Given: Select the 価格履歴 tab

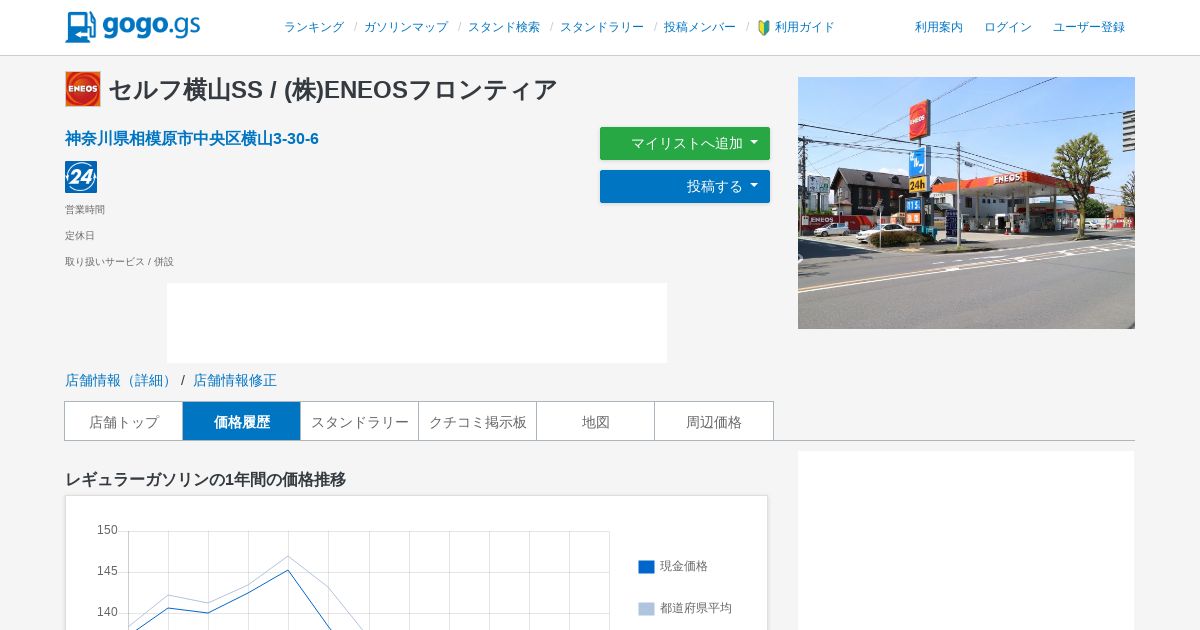Looking at the screenshot, I should click(x=242, y=421).
